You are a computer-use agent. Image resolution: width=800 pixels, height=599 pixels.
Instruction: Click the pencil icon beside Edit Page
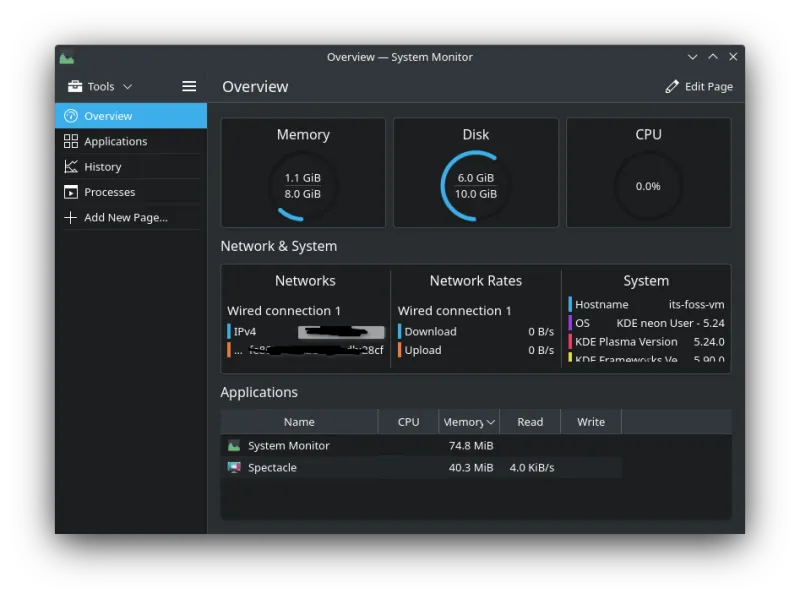(x=672, y=87)
